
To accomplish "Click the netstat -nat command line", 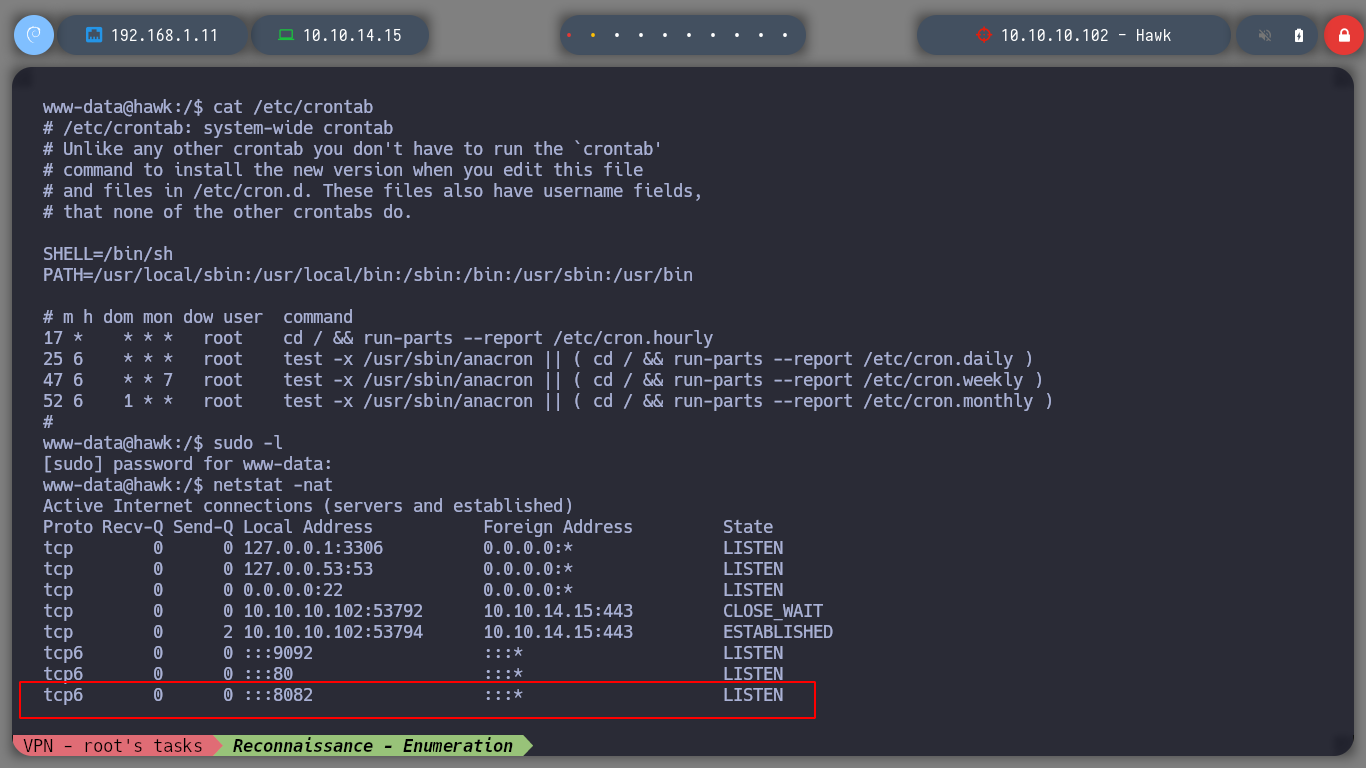I will pyautogui.click(x=188, y=485).
